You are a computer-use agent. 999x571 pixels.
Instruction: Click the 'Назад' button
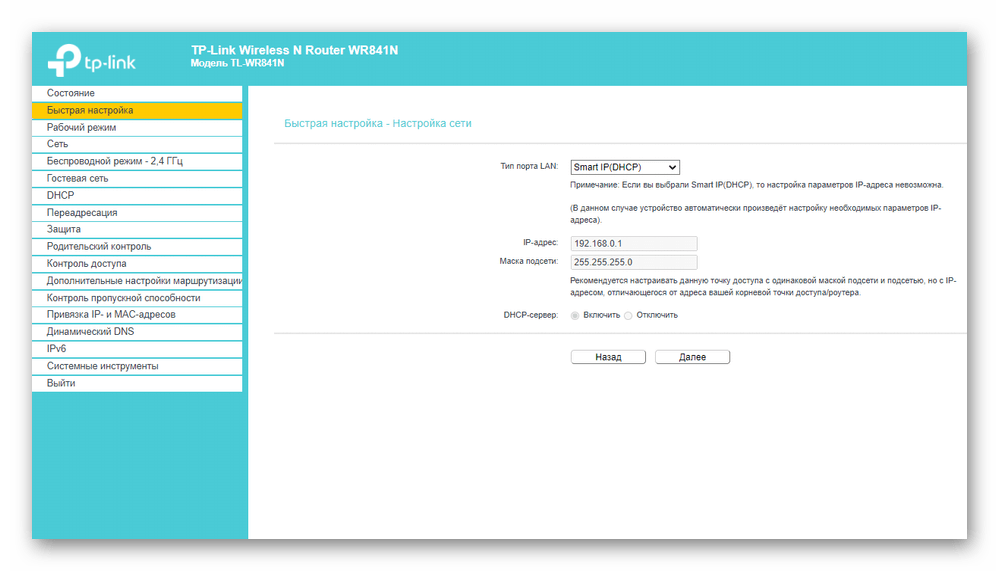(608, 357)
